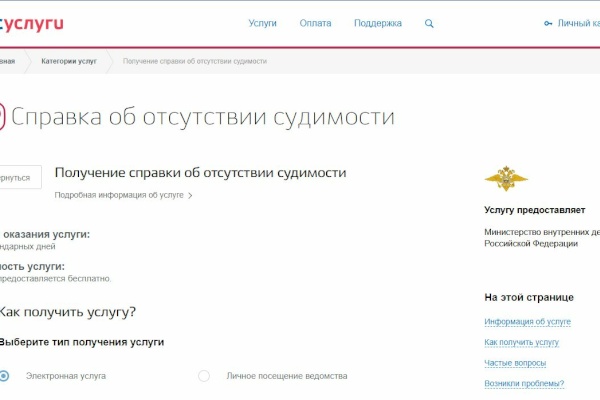This screenshot has height=400, width=600.
Task: Click the Как получить услугу? heading
Action: point(67,312)
